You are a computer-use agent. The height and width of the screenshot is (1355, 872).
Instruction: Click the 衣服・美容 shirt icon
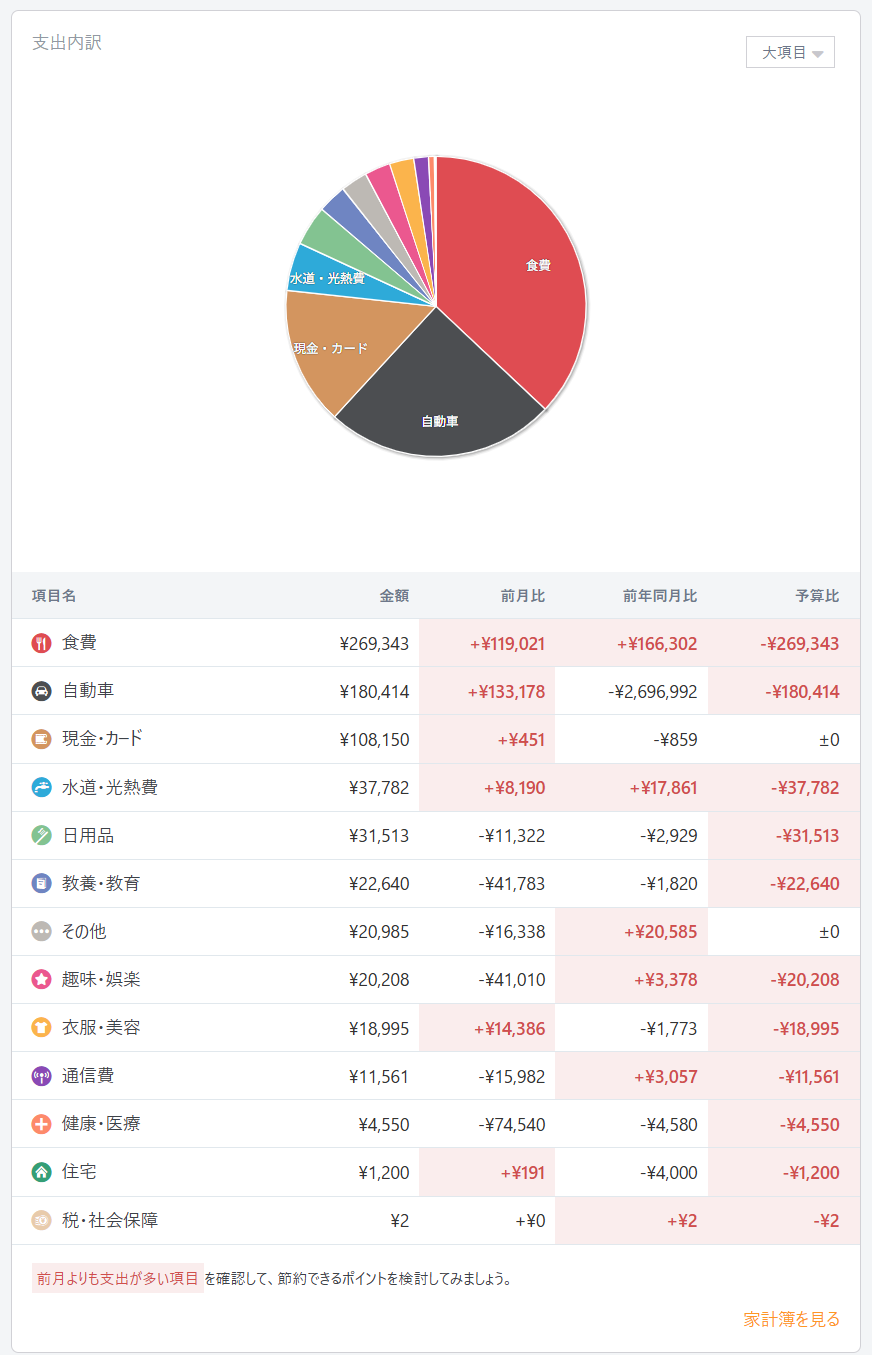41,1028
